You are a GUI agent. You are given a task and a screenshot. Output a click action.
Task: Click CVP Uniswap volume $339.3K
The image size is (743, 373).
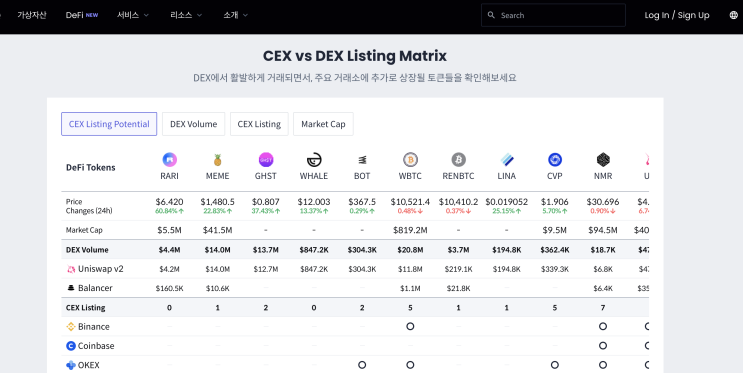point(555,269)
